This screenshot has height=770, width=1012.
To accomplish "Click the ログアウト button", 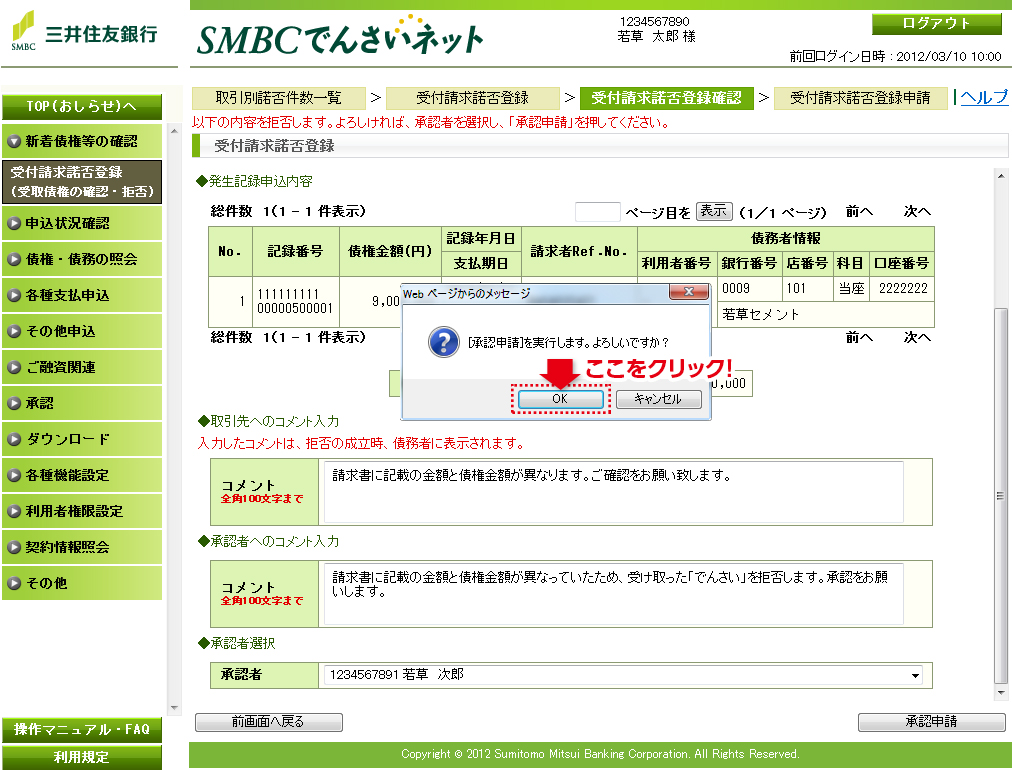I will pos(936,24).
